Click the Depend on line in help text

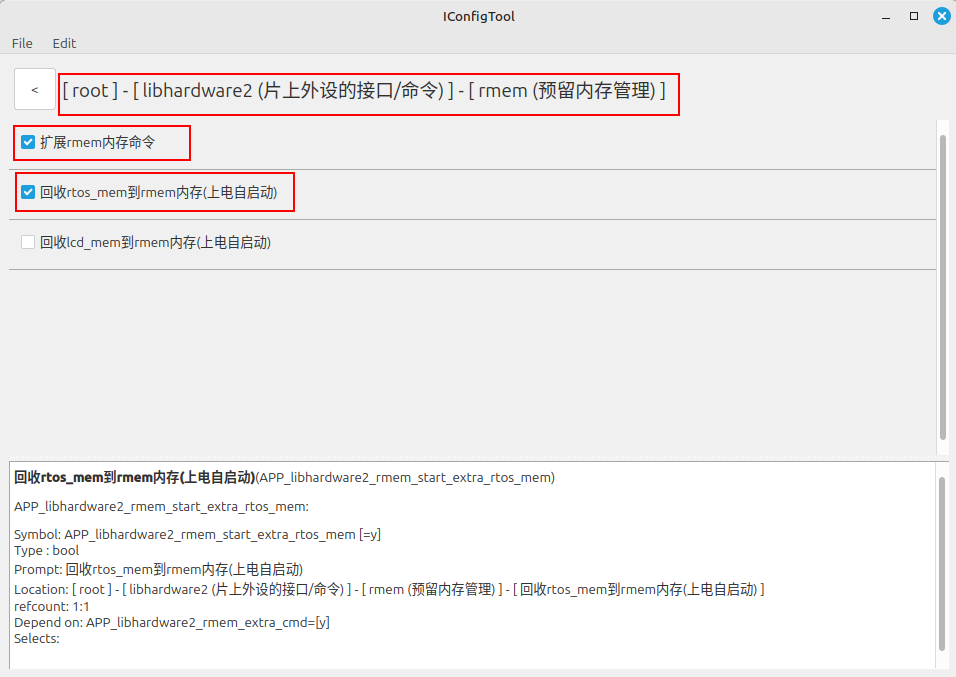172,622
